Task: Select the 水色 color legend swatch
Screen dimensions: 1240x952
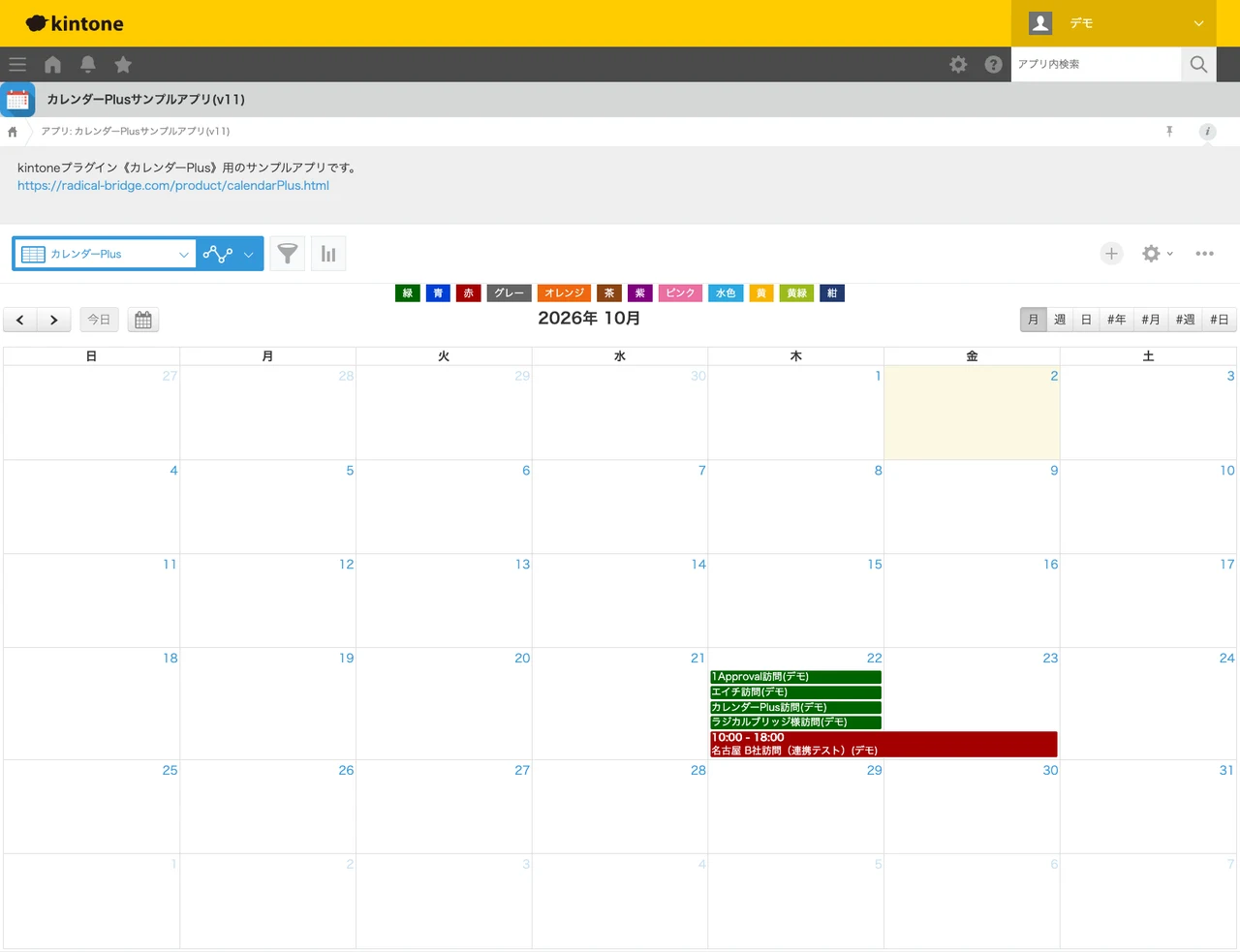Action: (x=726, y=293)
